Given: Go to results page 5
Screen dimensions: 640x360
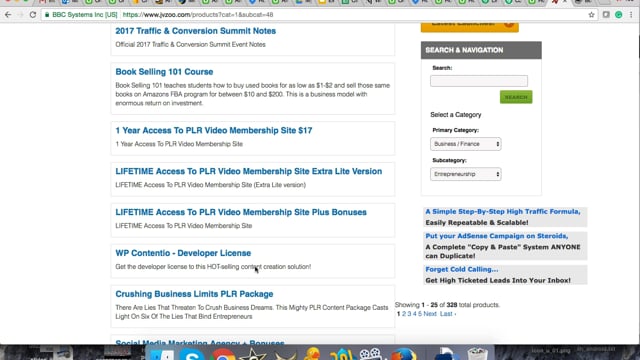Looking at the screenshot, I should pos(420,314).
